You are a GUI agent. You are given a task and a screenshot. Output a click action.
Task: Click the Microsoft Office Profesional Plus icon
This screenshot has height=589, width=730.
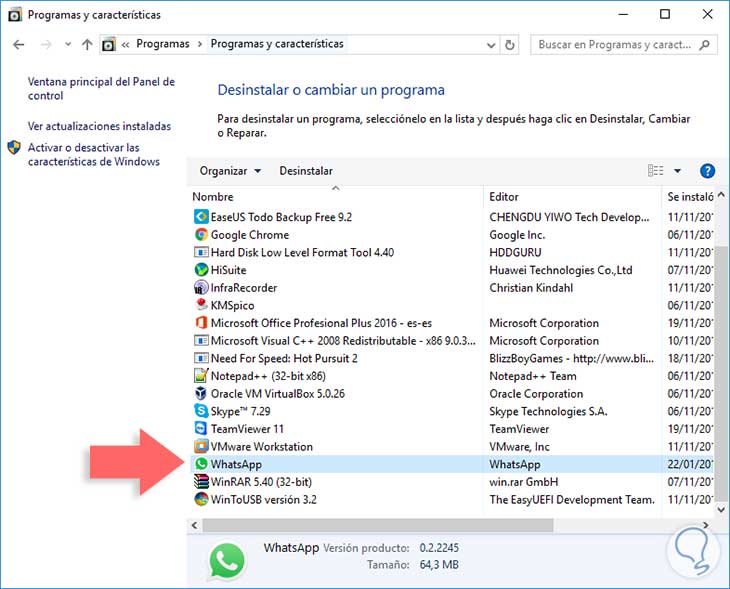click(x=201, y=323)
